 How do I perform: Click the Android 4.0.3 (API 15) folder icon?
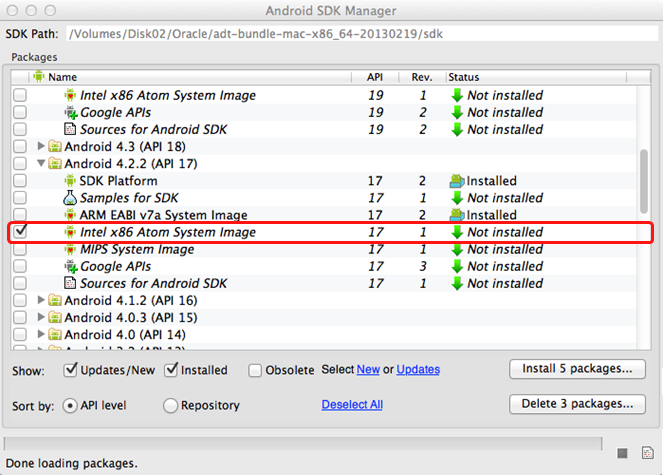coord(54,318)
